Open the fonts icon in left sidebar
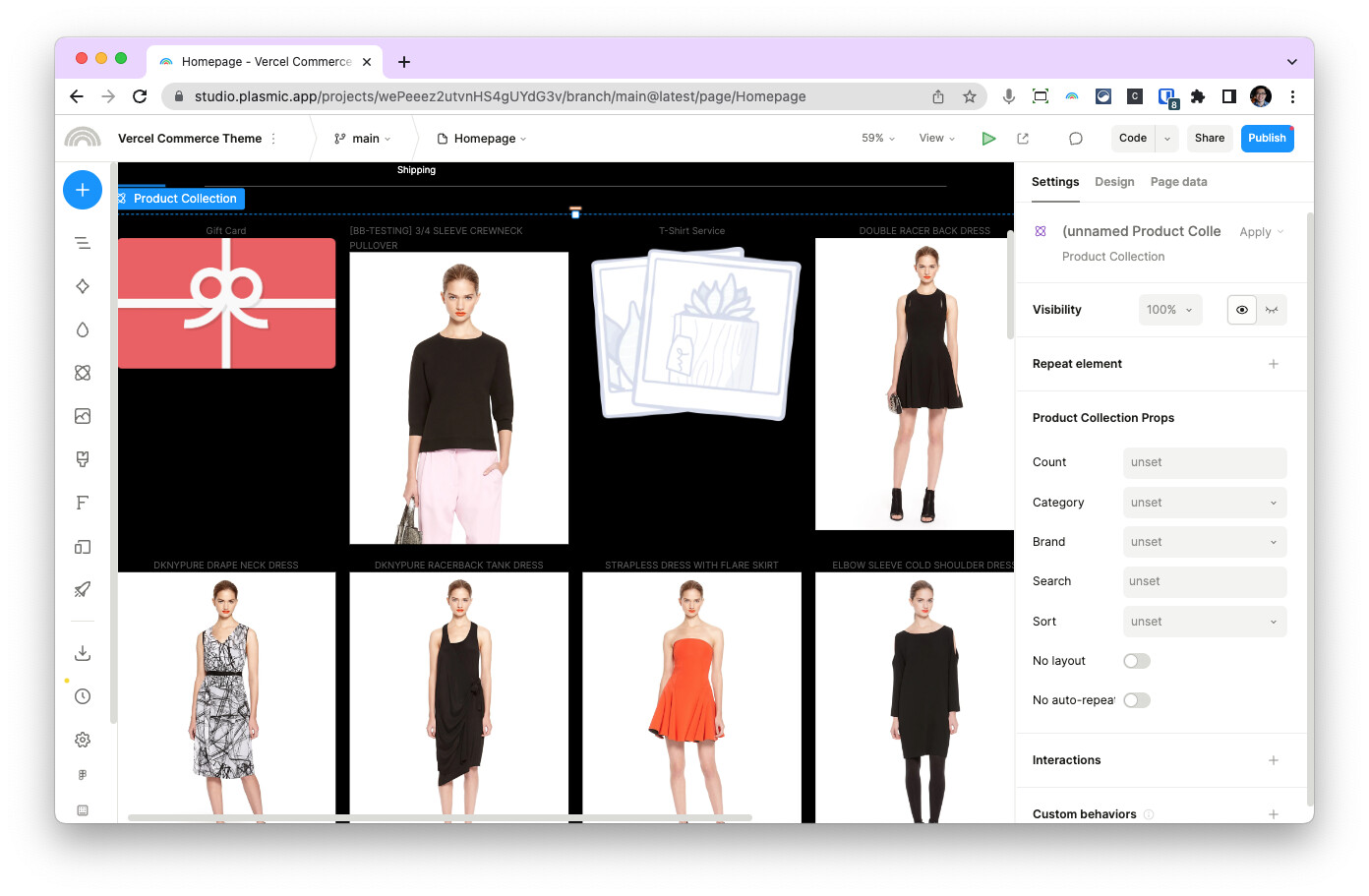 83,503
